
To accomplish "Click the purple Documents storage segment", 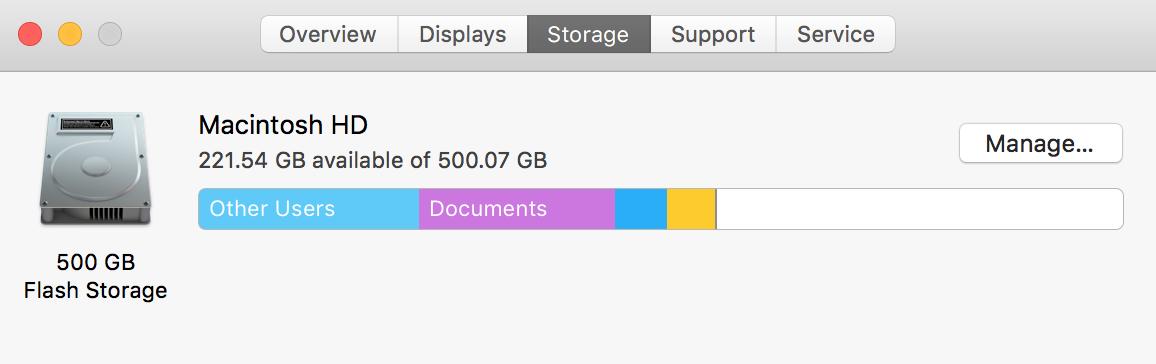I will pos(517,209).
